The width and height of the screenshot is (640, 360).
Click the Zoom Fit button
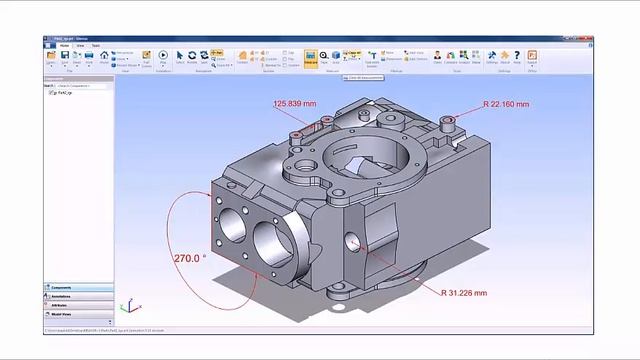coord(220,65)
